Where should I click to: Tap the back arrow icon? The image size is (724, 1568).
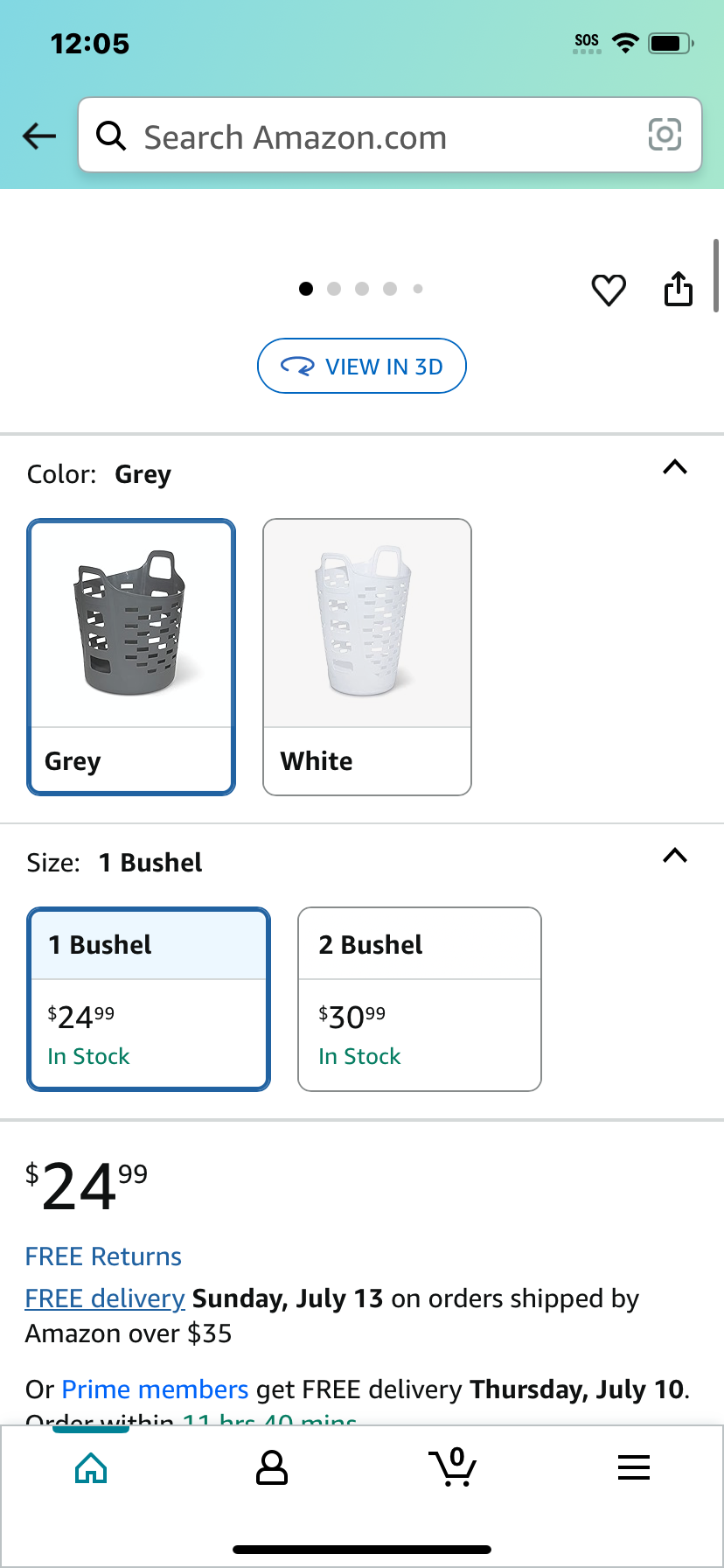(39, 136)
